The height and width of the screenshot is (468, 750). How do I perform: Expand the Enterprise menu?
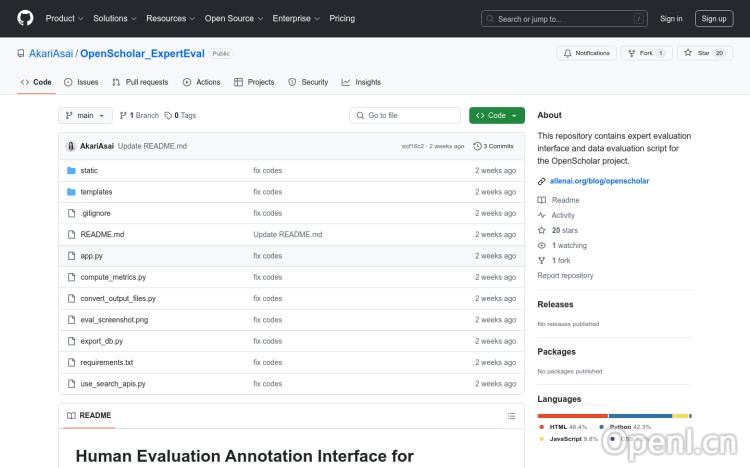(x=296, y=18)
